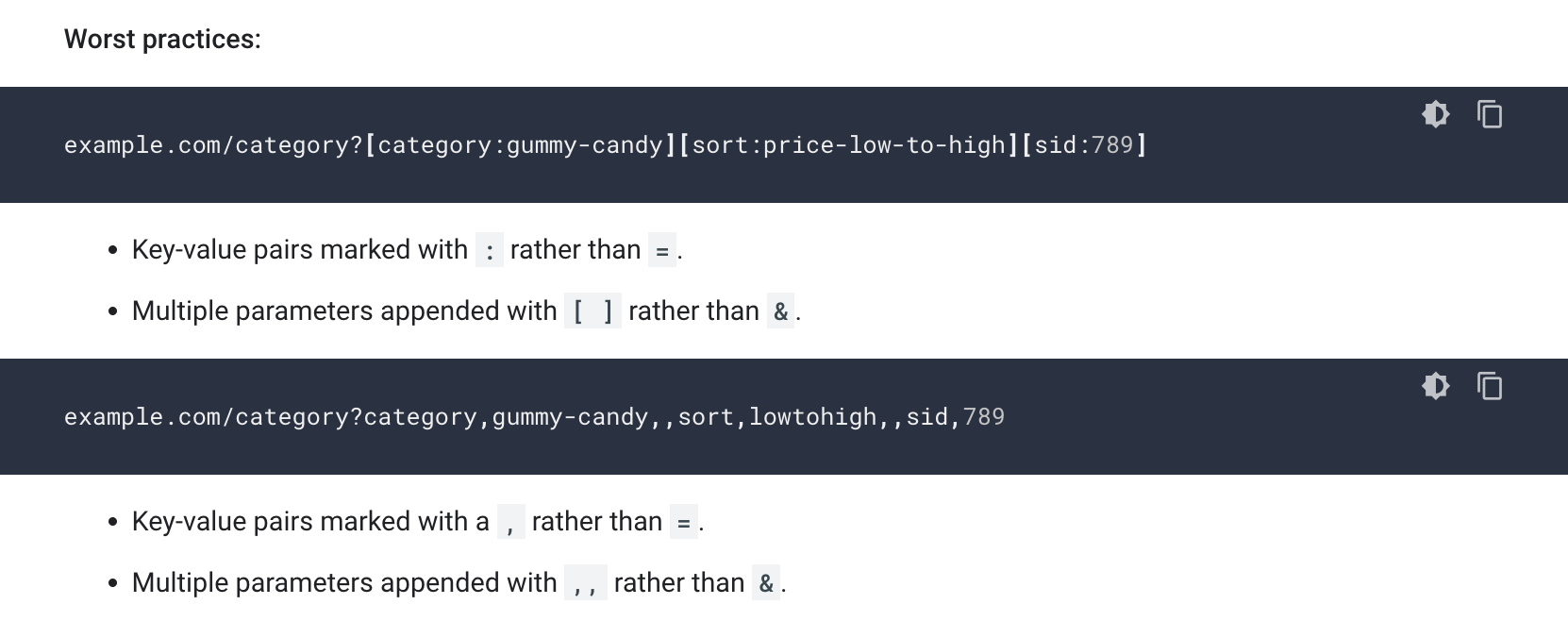Click the ampersand code after the double comma
Image resolution: width=1568 pixels, height=638 pixels.
click(x=766, y=583)
